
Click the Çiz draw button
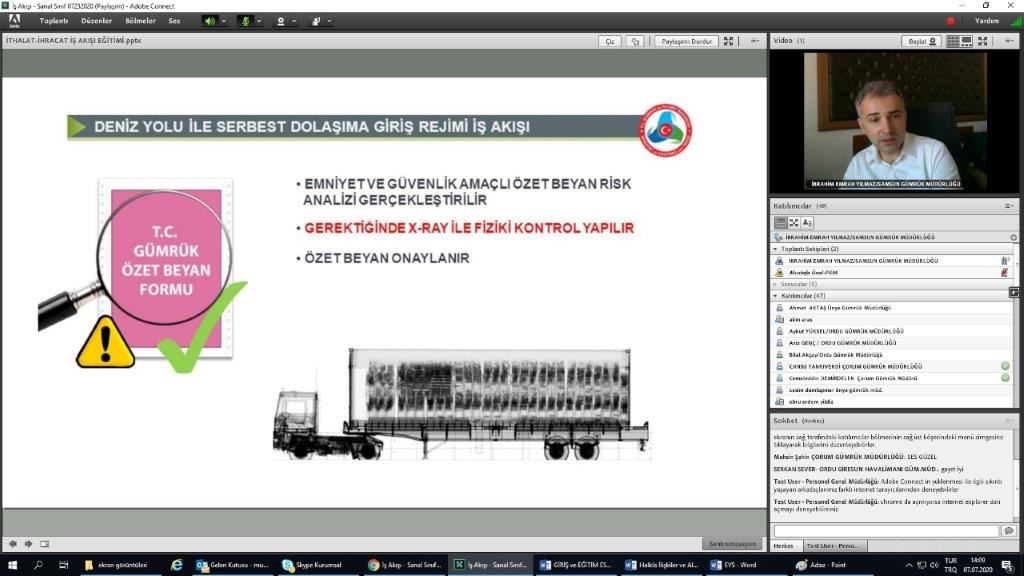pyautogui.click(x=609, y=41)
